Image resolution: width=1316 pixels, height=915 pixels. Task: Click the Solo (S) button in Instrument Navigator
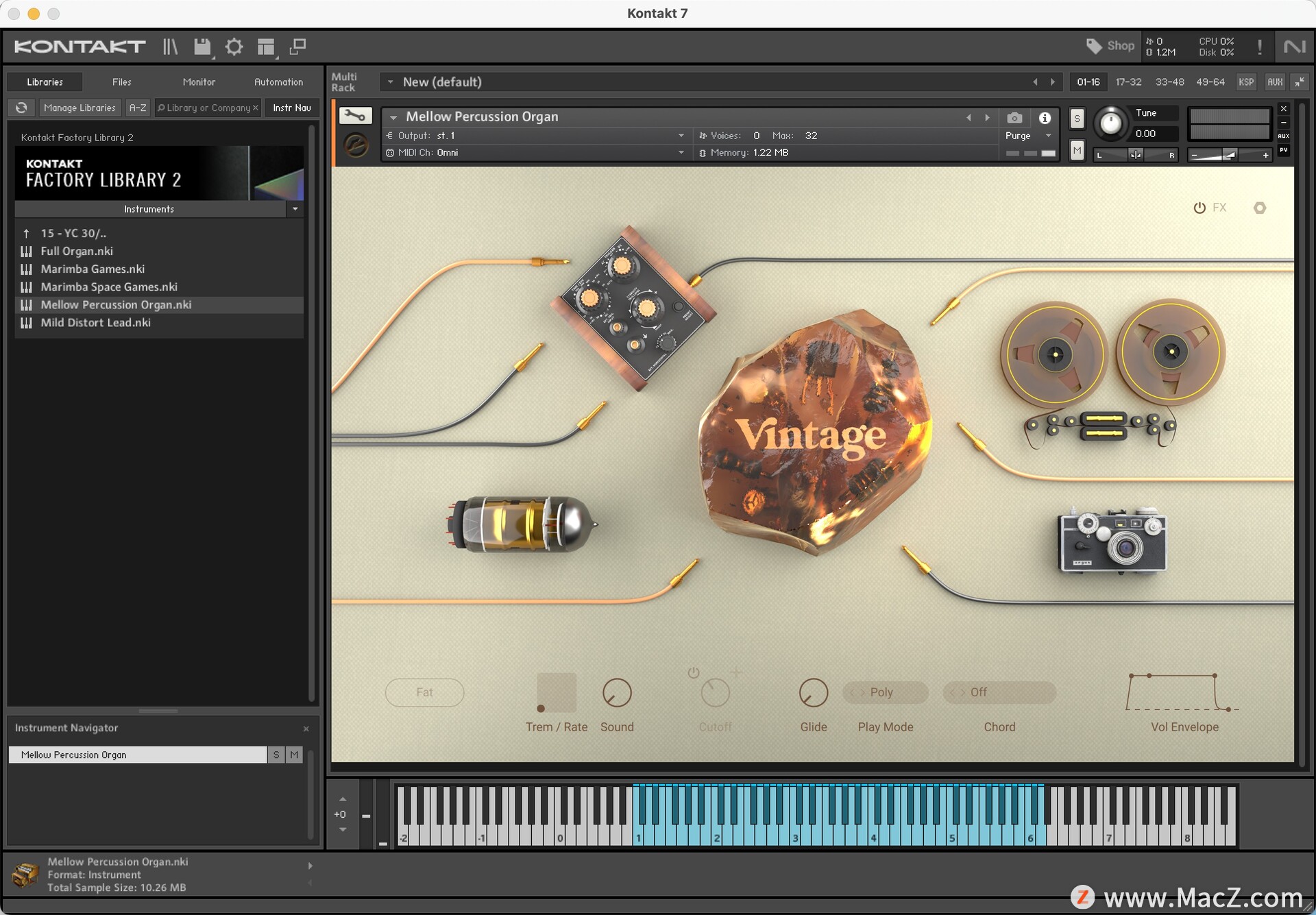point(275,754)
